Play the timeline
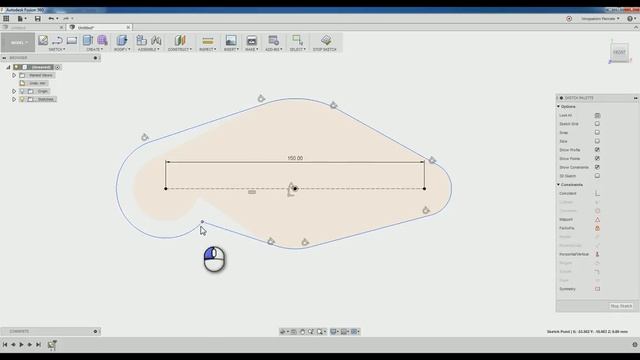 click(x=21, y=345)
